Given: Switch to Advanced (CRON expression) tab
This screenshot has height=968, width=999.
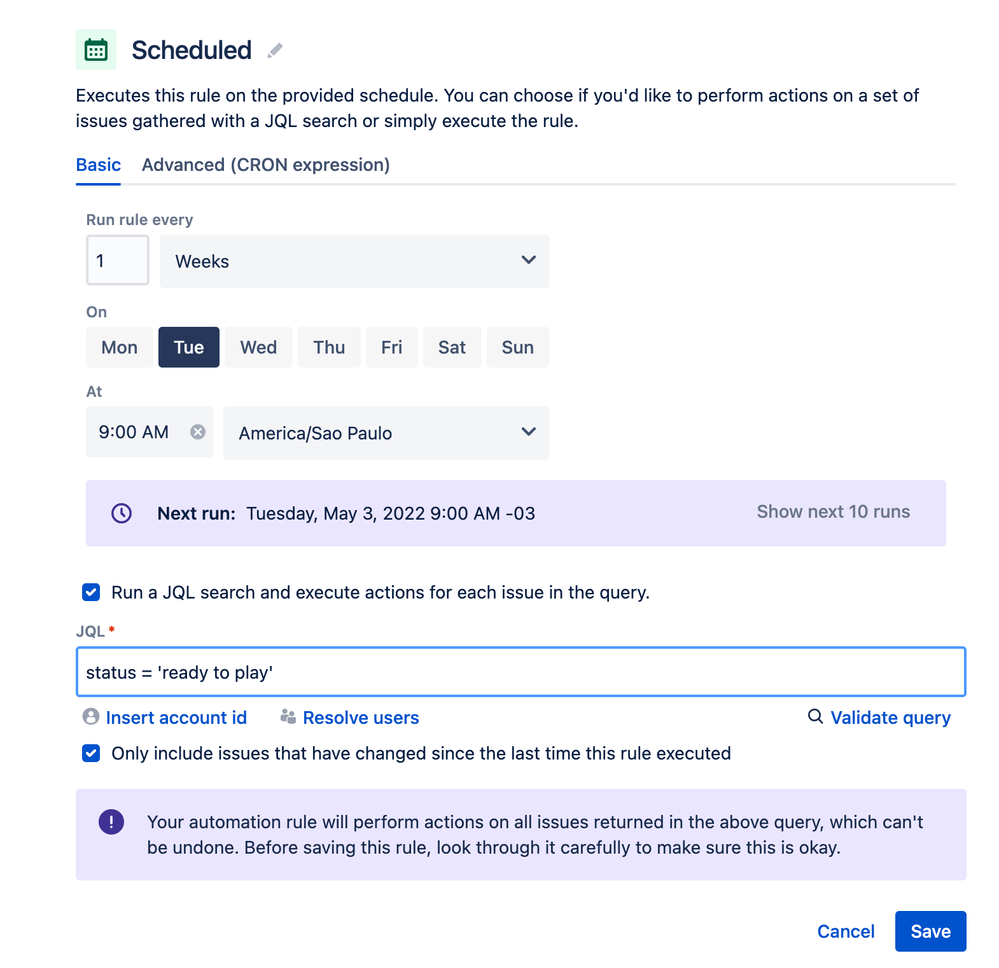Looking at the screenshot, I should [266, 165].
